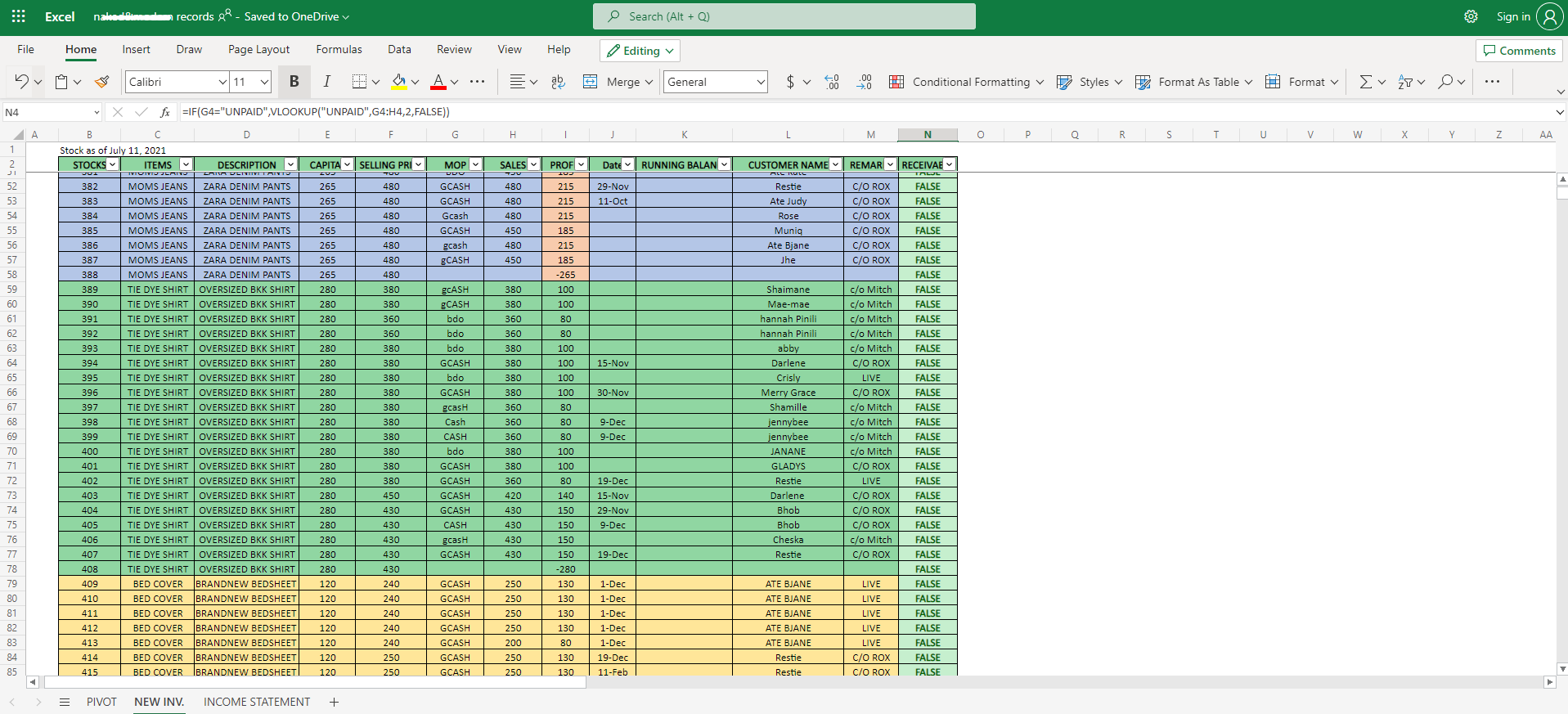Expand the formula bar
Image resolution: width=1568 pixels, height=714 pixels.
(1559, 112)
